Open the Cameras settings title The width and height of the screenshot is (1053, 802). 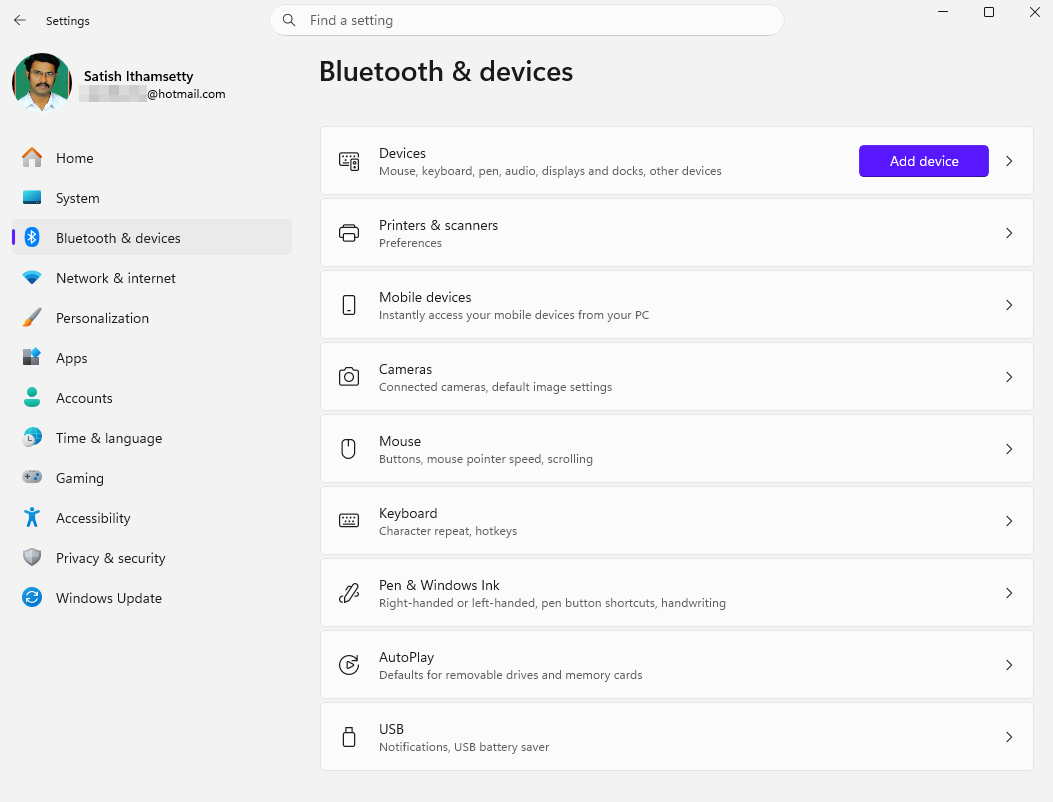click(406, 369)
